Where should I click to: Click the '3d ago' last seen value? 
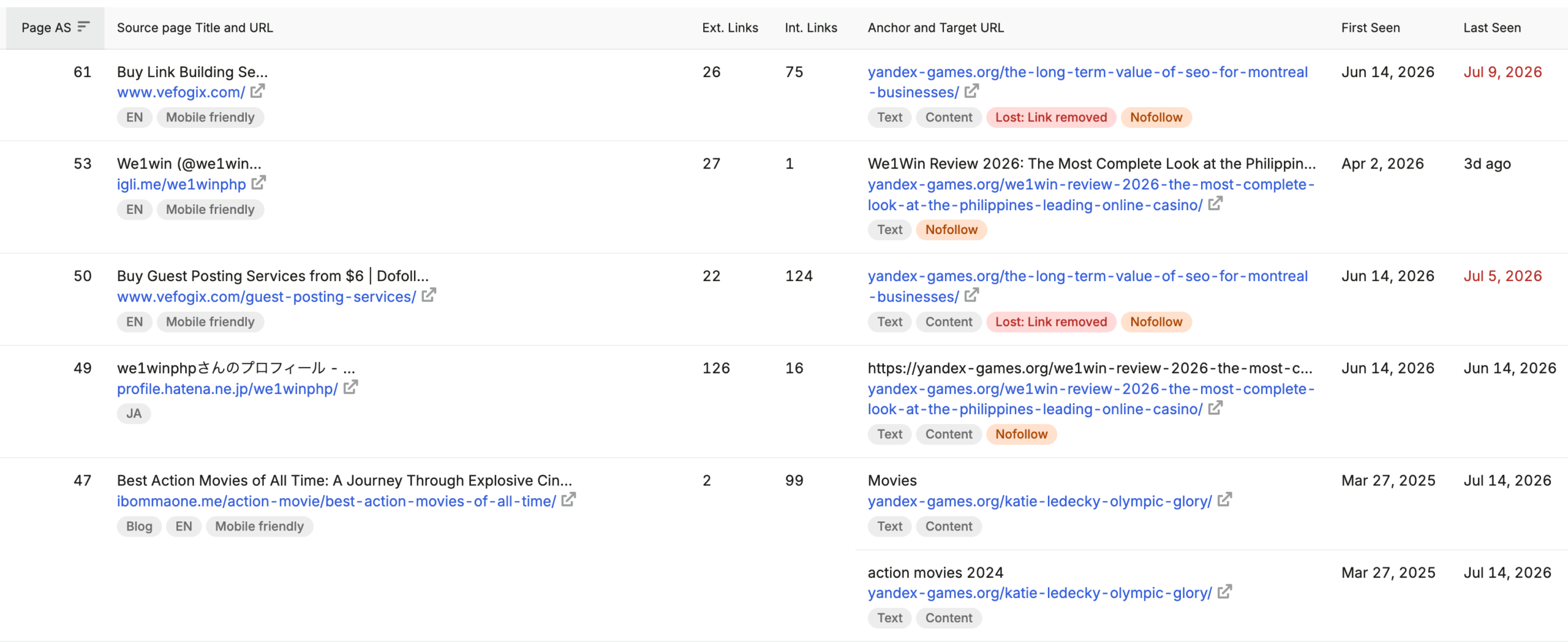tap(1487, 164)
